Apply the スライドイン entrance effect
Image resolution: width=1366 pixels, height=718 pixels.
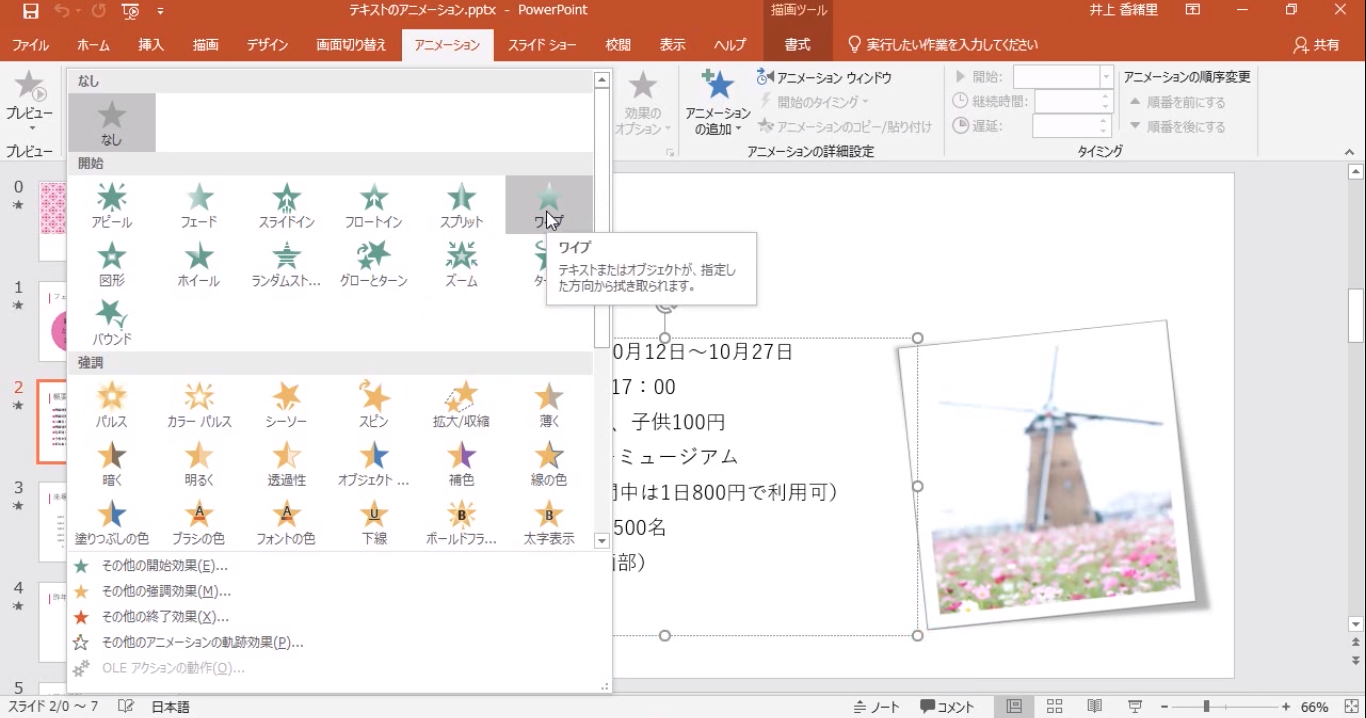[x=286, y=205]
